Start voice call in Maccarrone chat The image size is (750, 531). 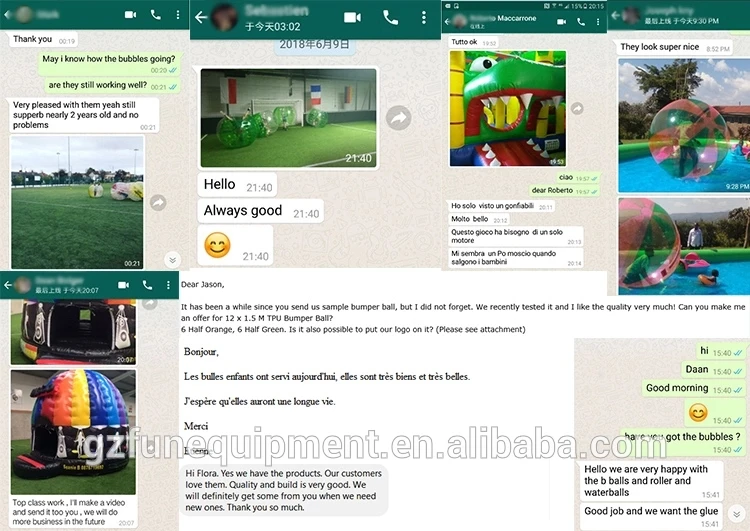[581, 22]
